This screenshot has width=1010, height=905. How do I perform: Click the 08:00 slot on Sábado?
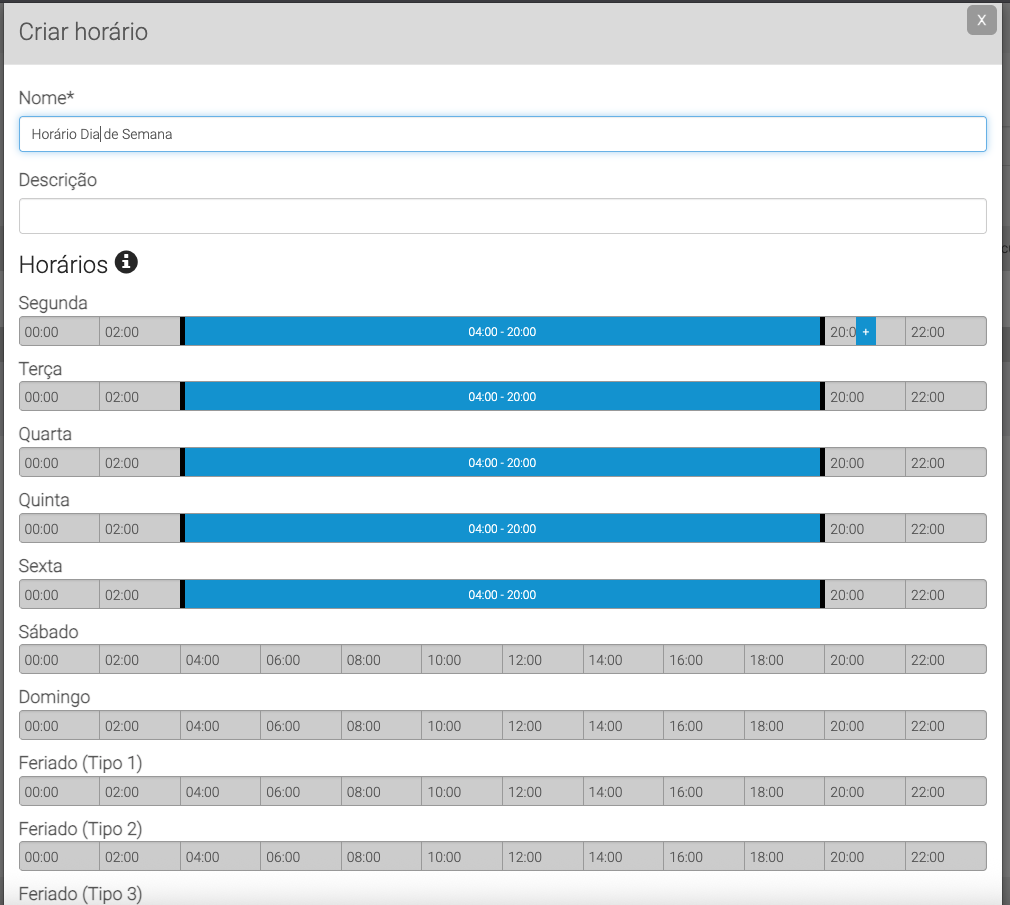pos(381,660)
